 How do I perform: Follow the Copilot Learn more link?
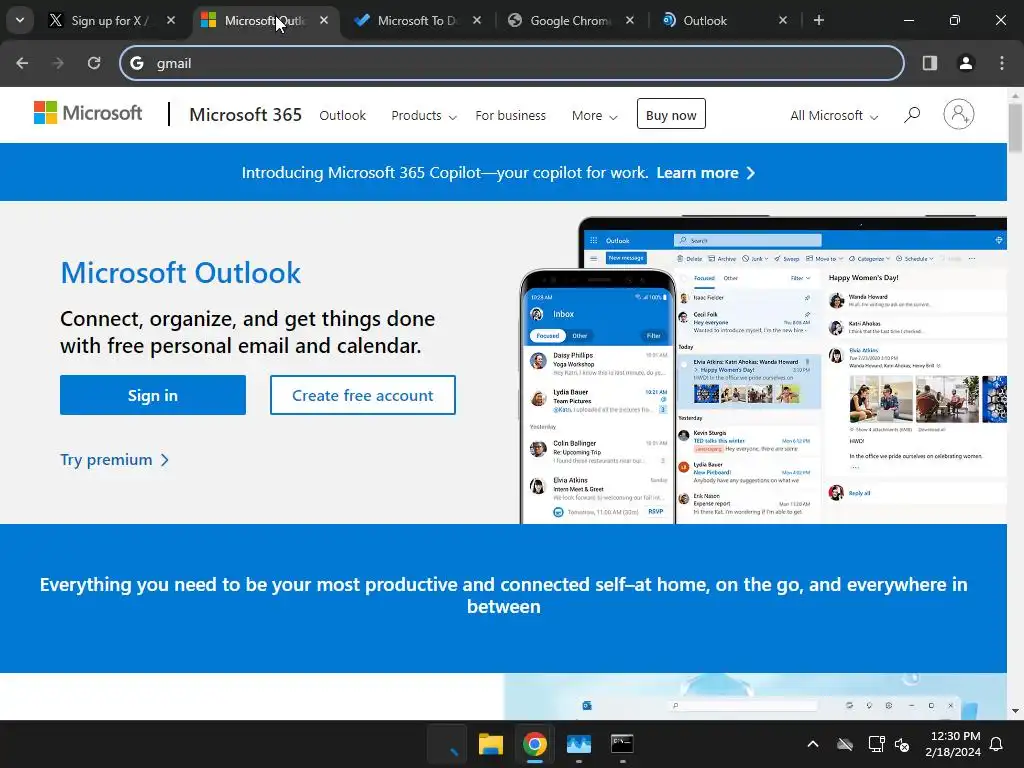[705, 173]
